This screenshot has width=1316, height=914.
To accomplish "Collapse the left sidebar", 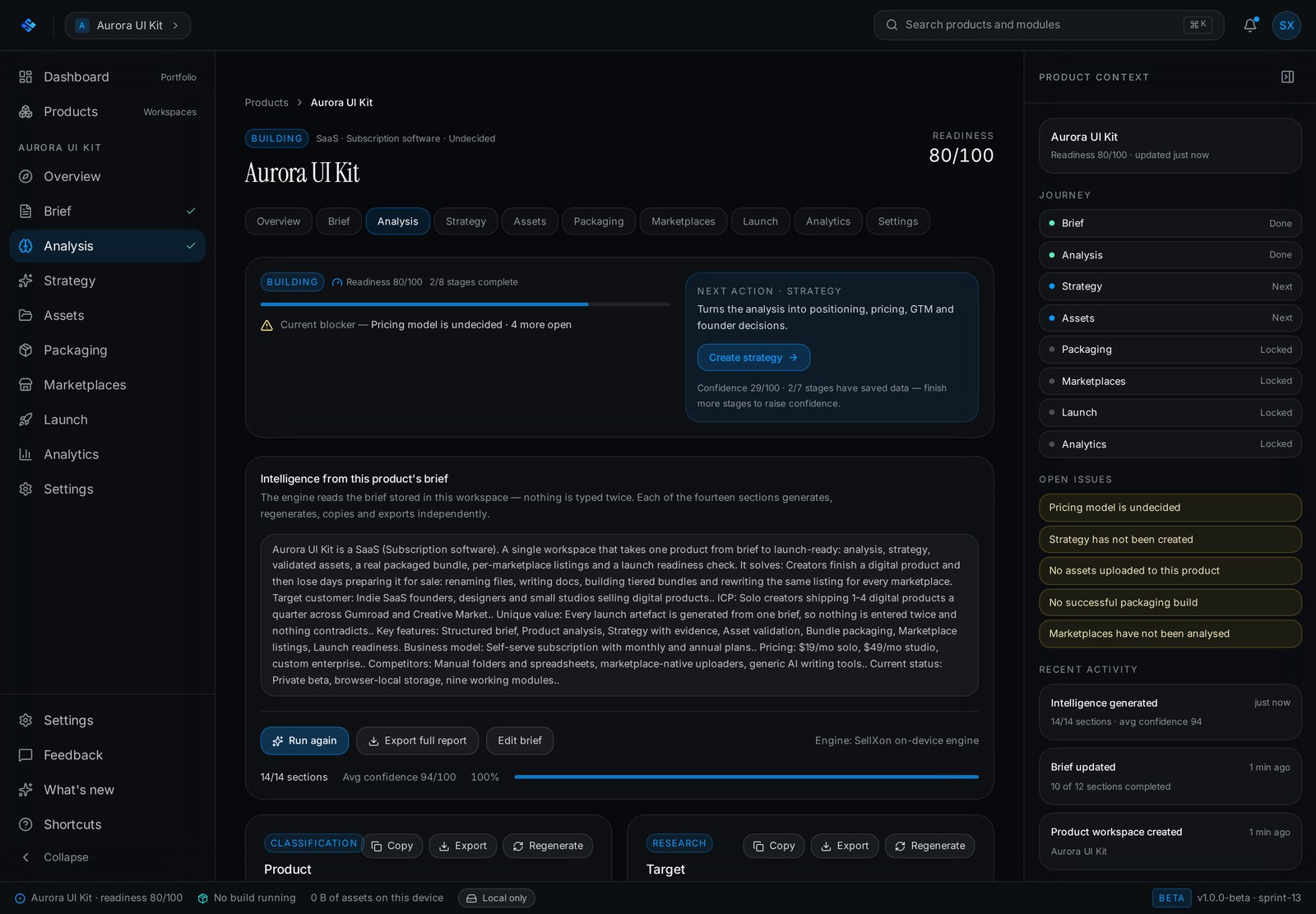I will point(108,857).
